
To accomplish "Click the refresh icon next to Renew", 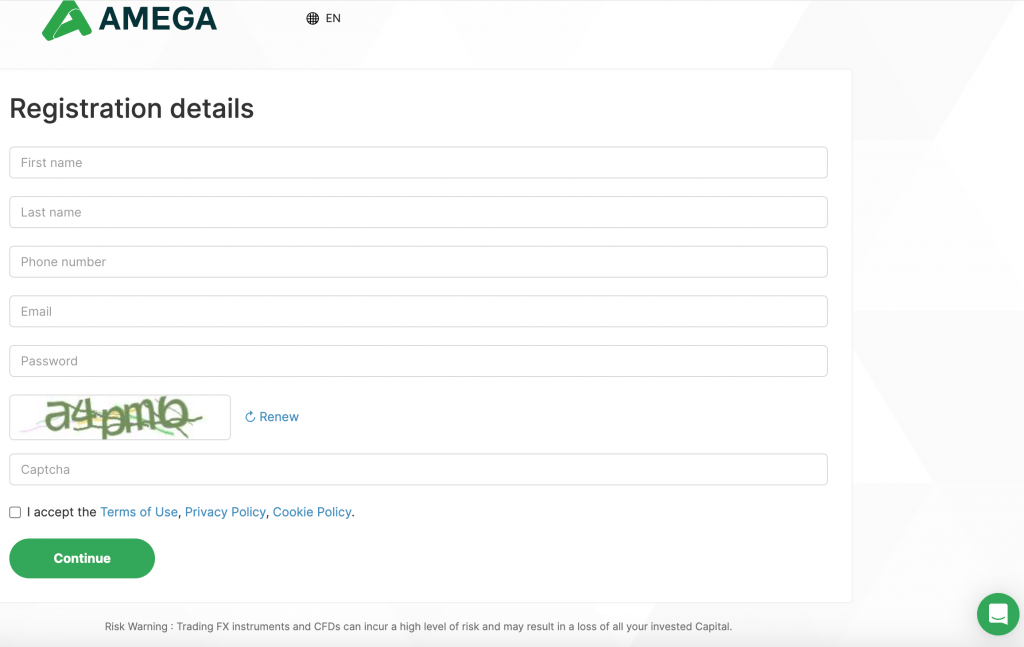I will pyautogui.click(x=250, y=416).
